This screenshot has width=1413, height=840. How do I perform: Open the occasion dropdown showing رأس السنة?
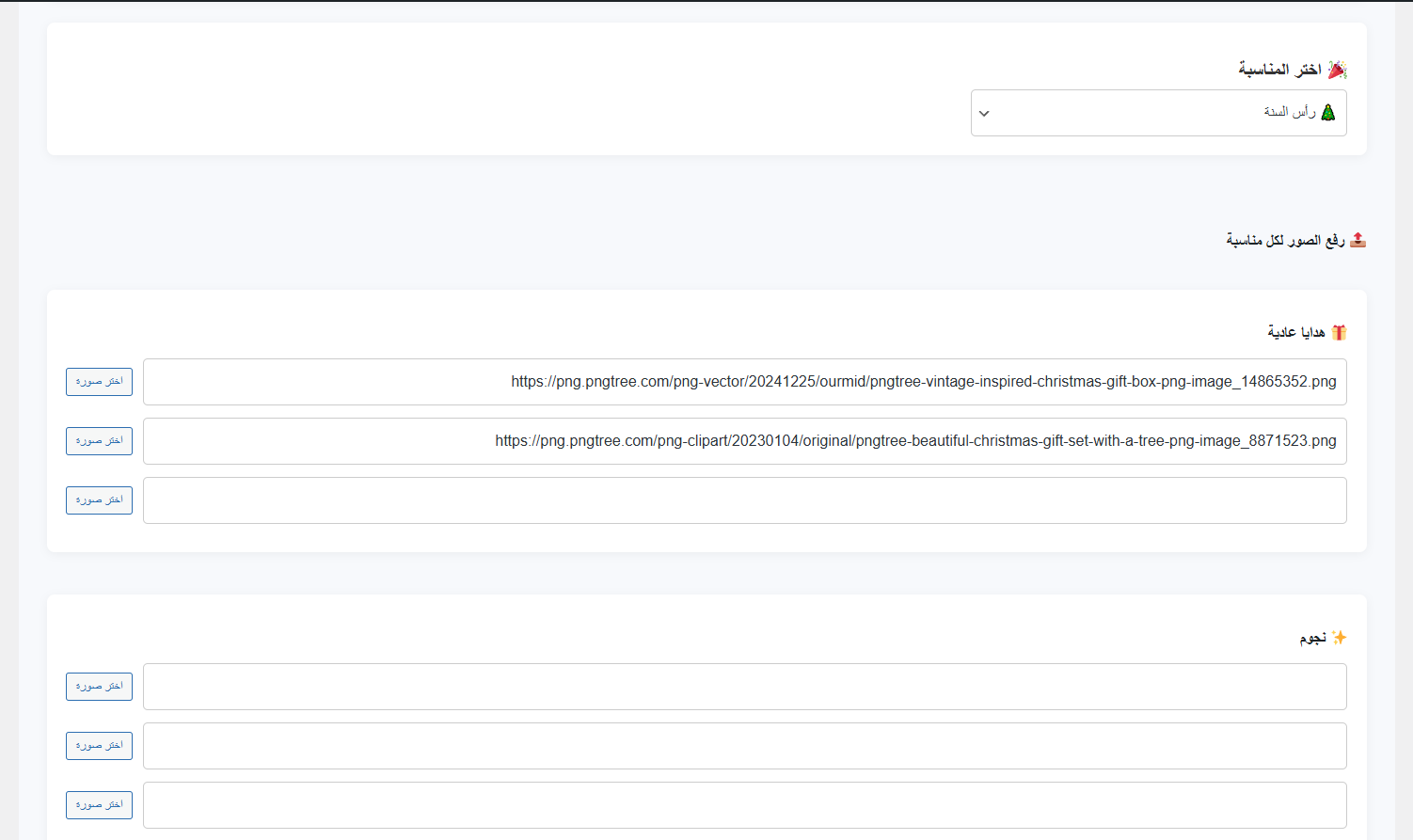click(1157, 113)
